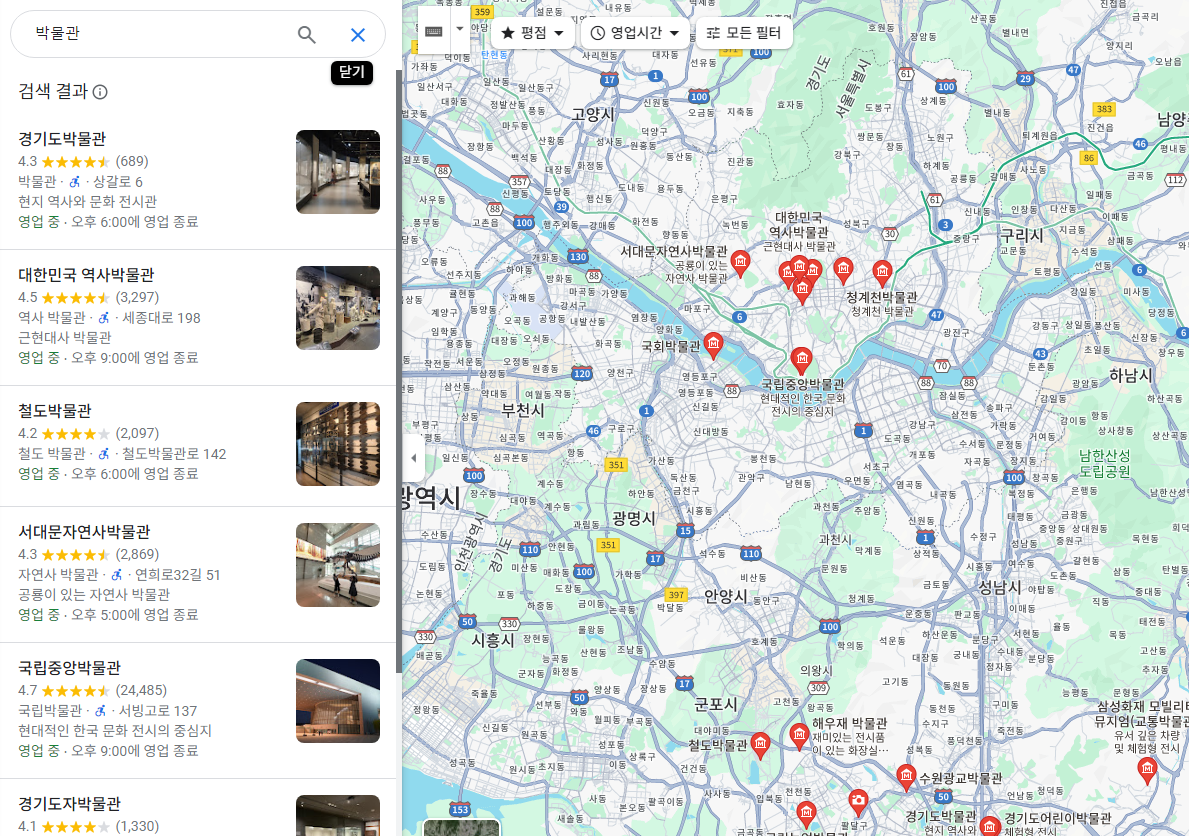Open the 대한민국 역사박물관 result title
The height and width of the screenshot is (836, 1189).
(86, 275)
